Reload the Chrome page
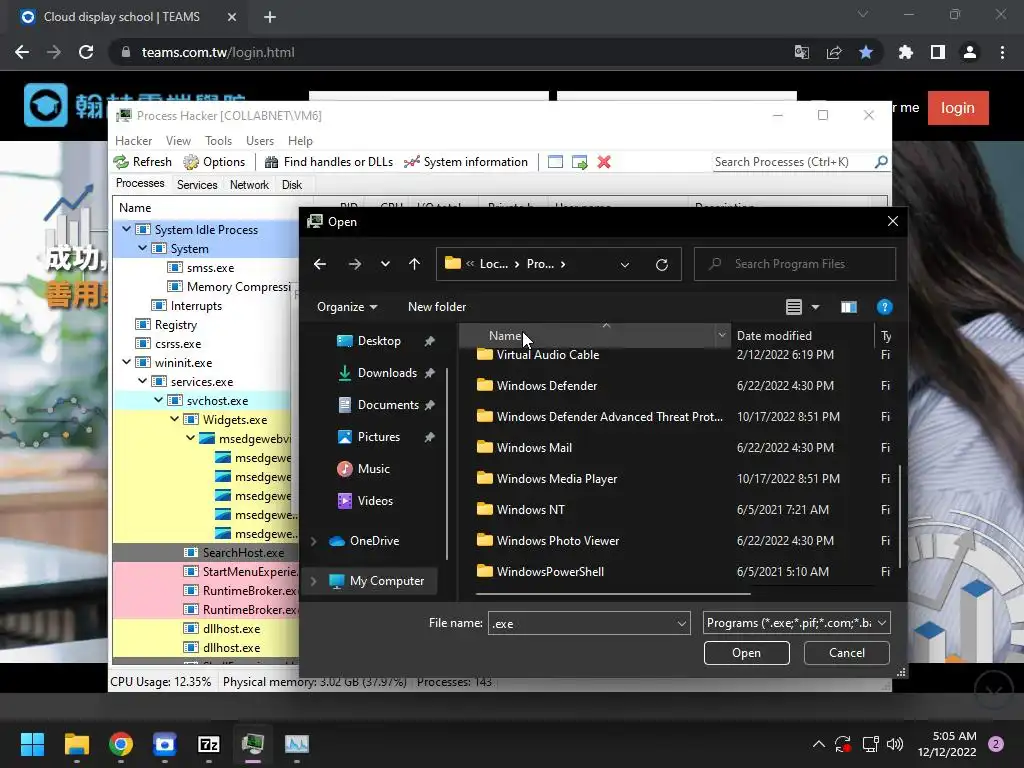 (x=86, y=52)
